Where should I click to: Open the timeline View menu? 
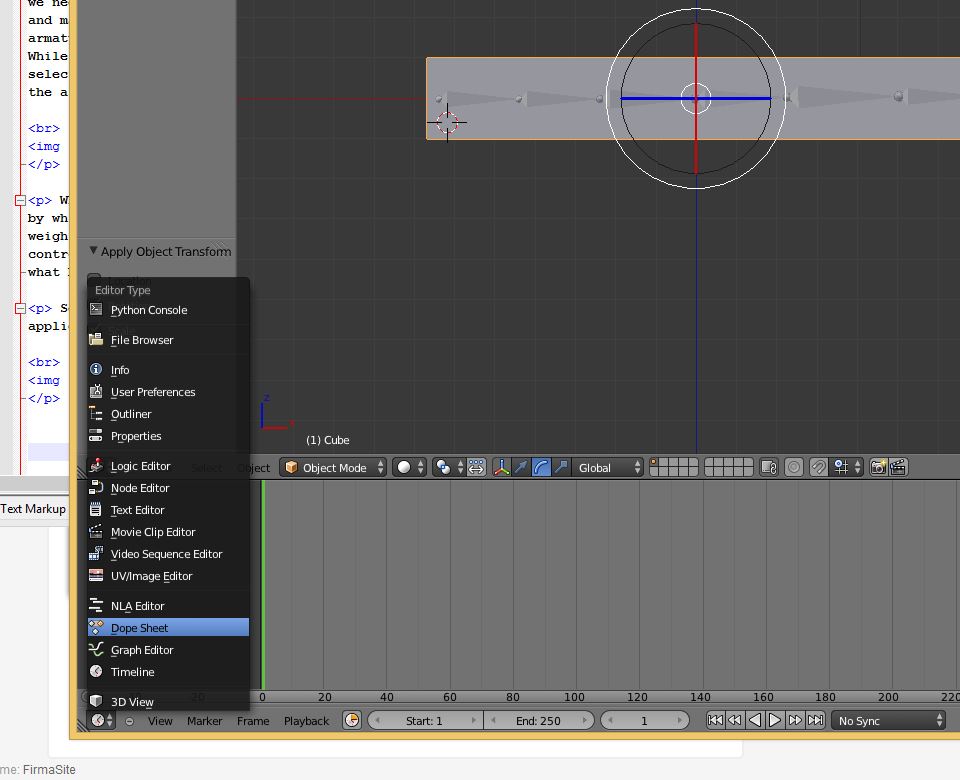pos(160,721)
